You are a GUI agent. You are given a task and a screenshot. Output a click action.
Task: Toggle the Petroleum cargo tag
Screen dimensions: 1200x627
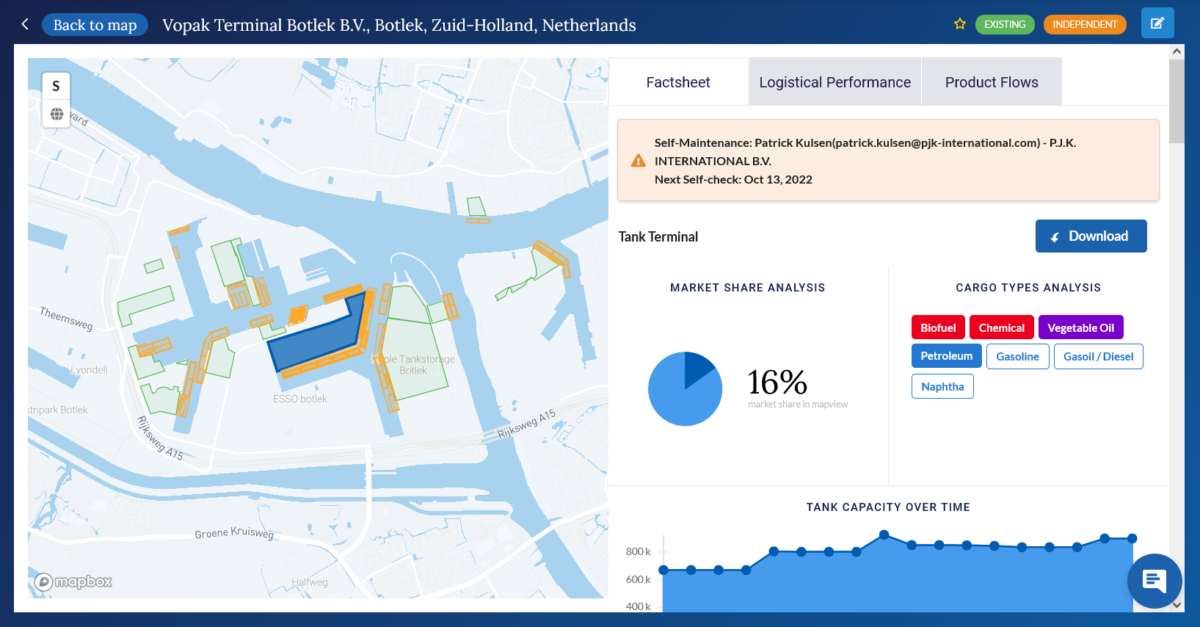(946, 356)
